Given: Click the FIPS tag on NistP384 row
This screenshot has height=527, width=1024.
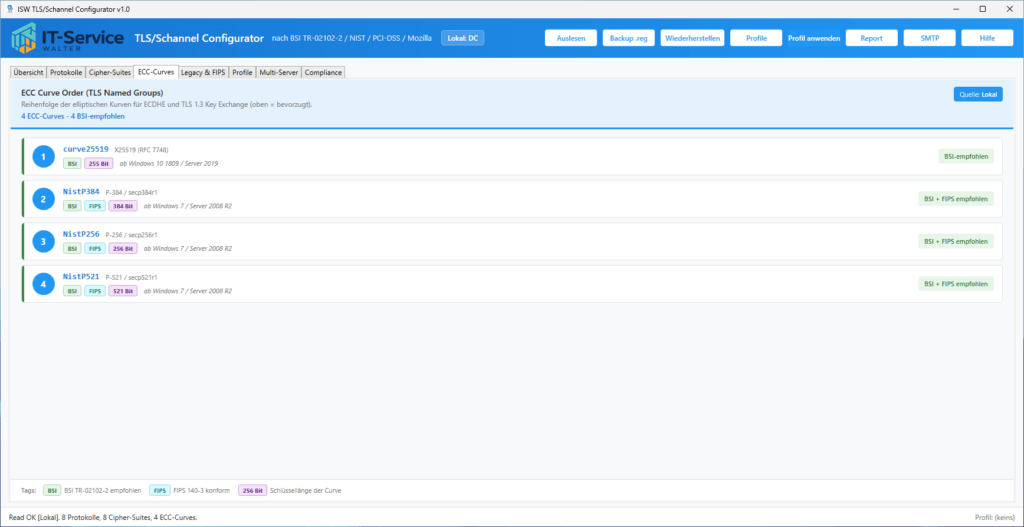Looking at the screenshot, I should [x=95, y=206].
